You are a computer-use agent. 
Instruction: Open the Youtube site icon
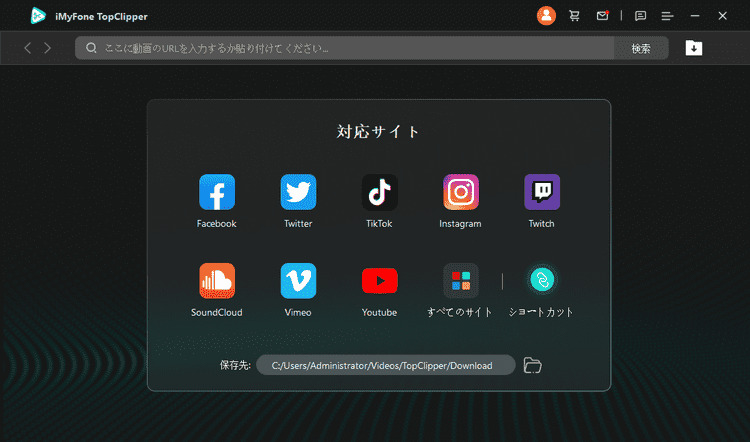[x=379, y=281]
